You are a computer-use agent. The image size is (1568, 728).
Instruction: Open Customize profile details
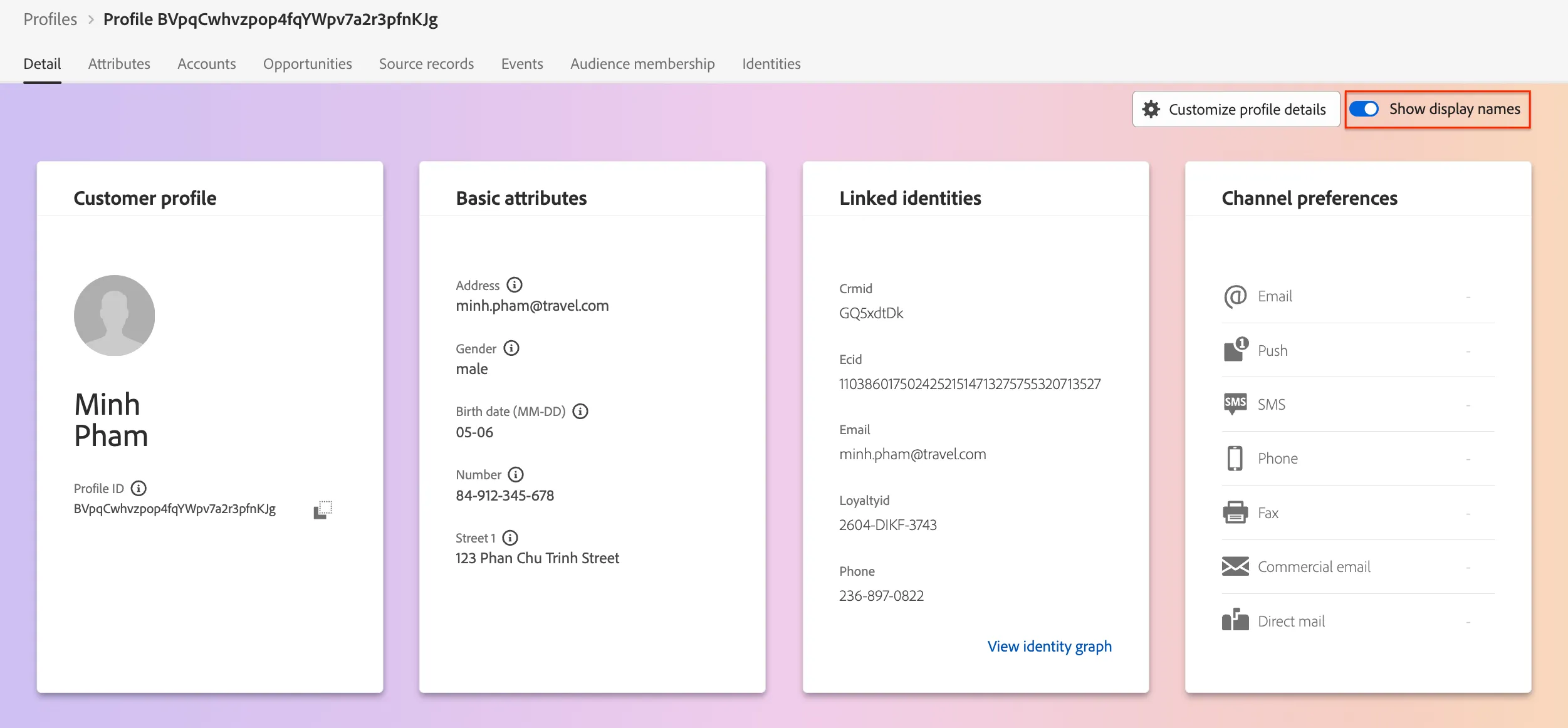pos(1236,109)
